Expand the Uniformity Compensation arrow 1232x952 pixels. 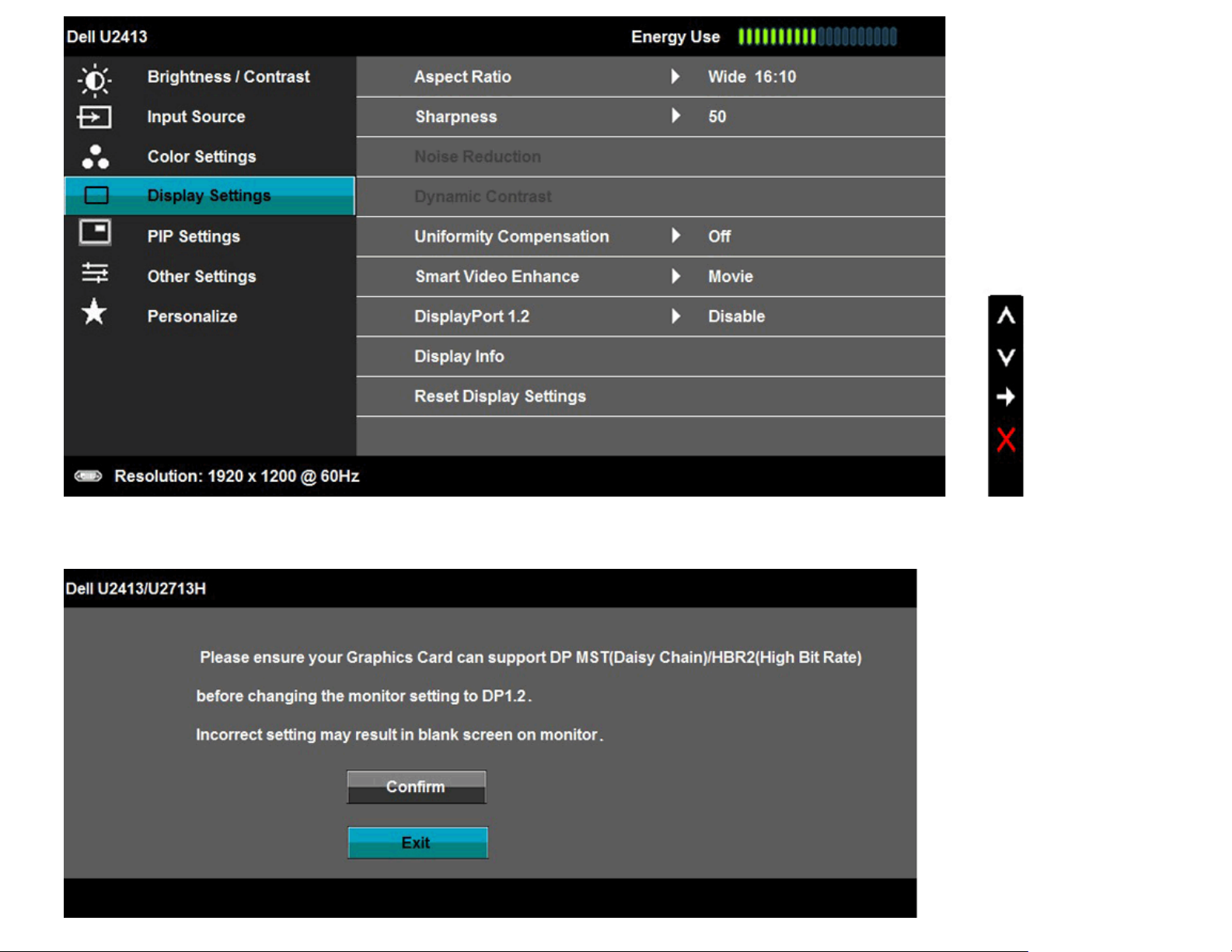point(675,235)
